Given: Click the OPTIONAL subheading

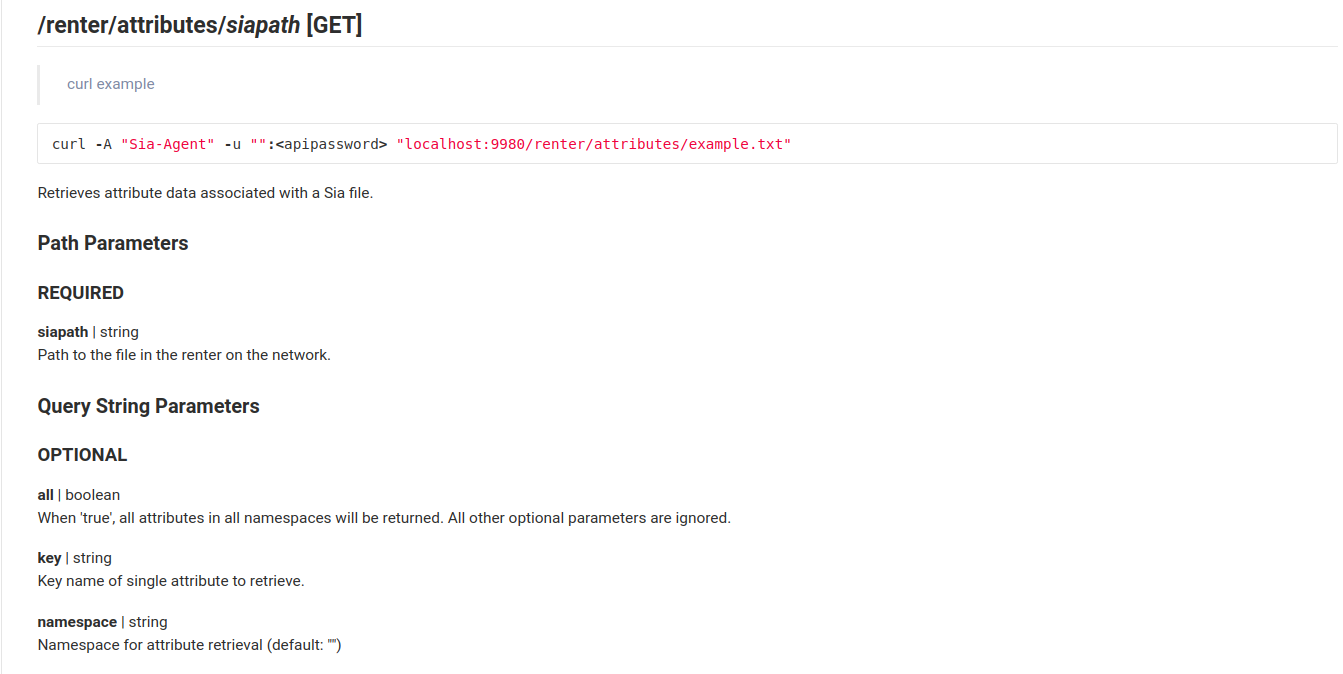Looking at the screenshot, I should coord(82,455).
